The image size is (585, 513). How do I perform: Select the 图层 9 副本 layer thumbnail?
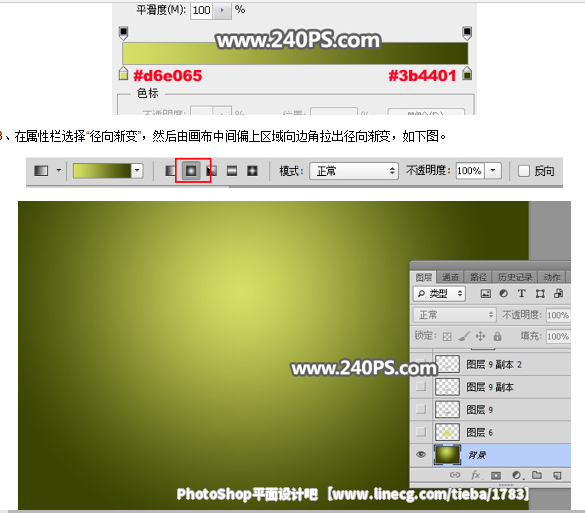coord(447,387)
